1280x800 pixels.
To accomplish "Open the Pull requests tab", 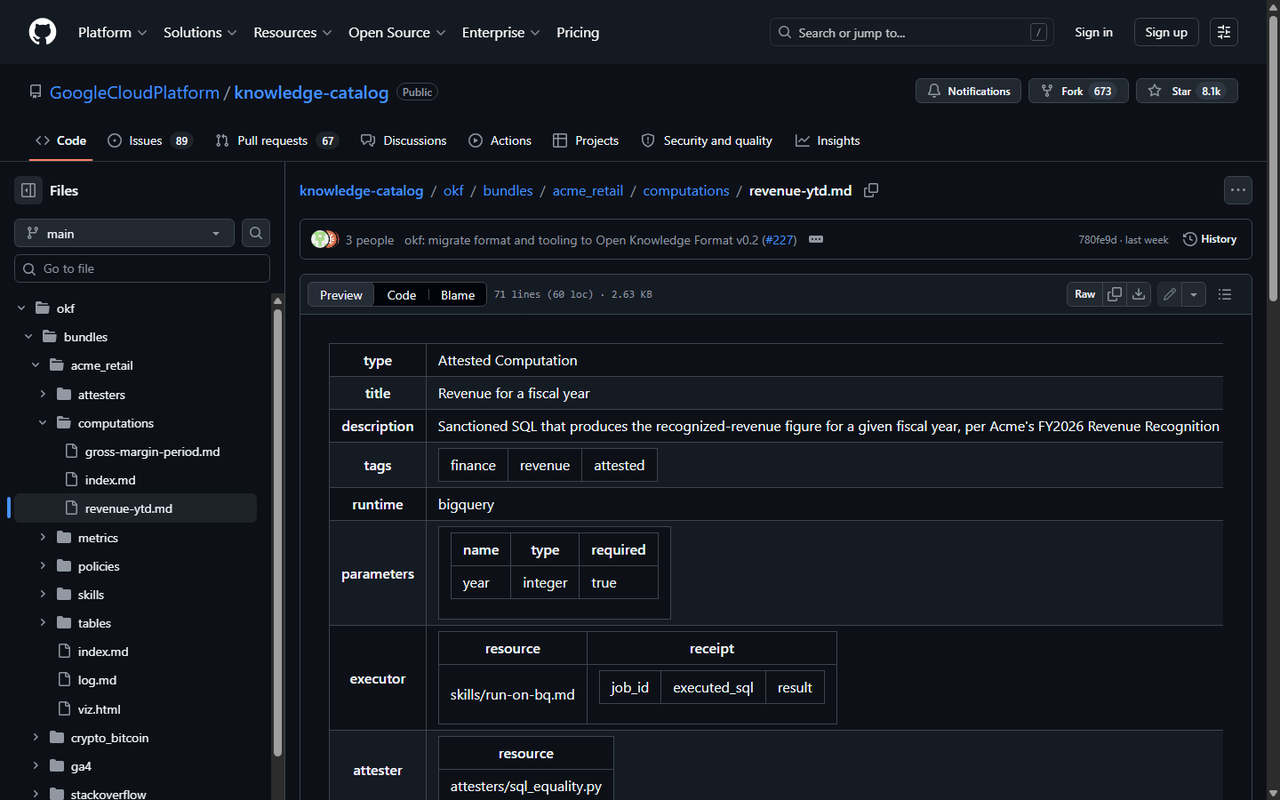I will pos(276,141).
